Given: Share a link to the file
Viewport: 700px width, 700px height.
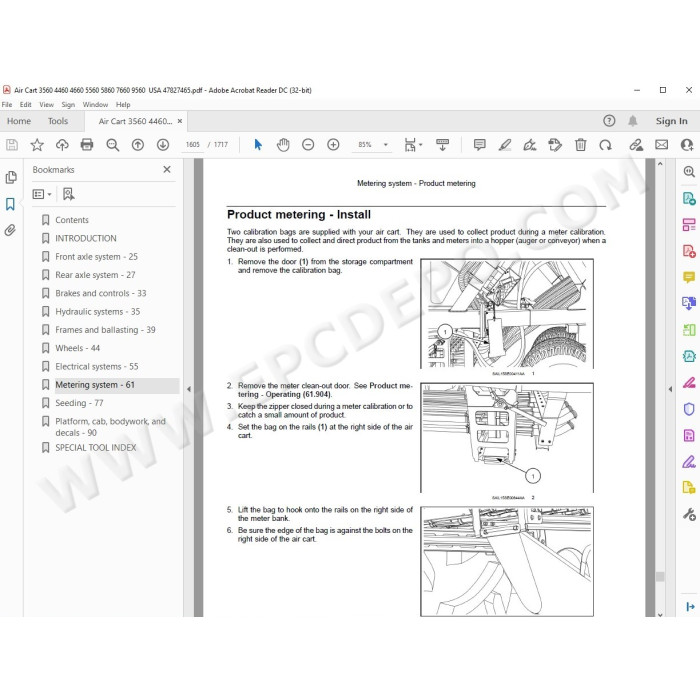Looking at the screenshot, I should pos(636,145).
